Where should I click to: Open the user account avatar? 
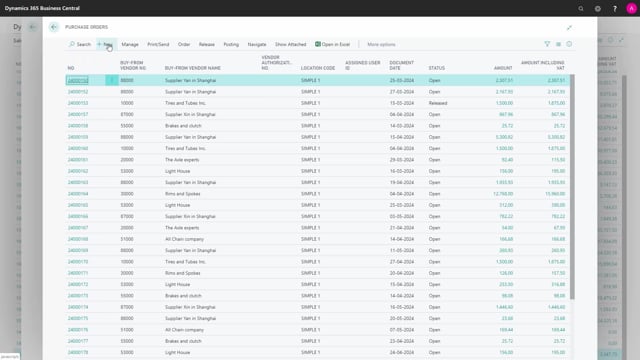click(631, 8)
